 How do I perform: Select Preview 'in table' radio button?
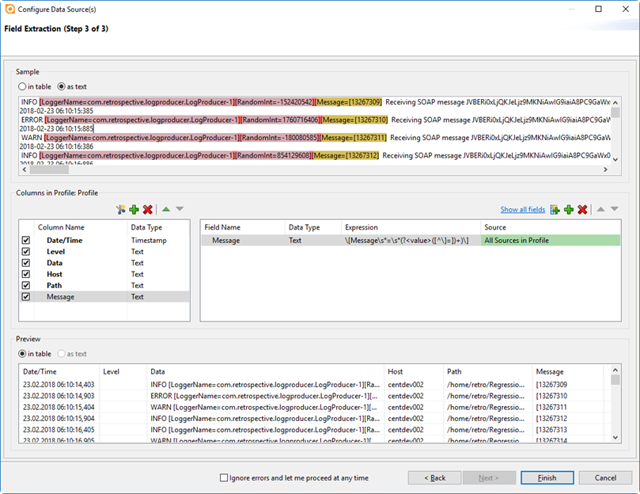pos(22,354)
